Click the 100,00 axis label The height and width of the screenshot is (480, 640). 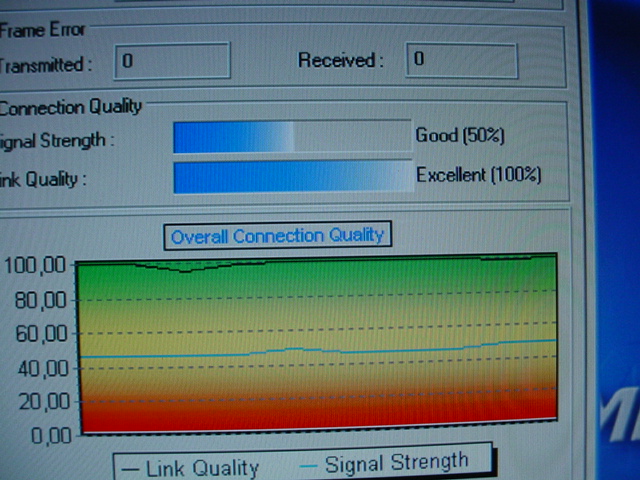(35, 265)
